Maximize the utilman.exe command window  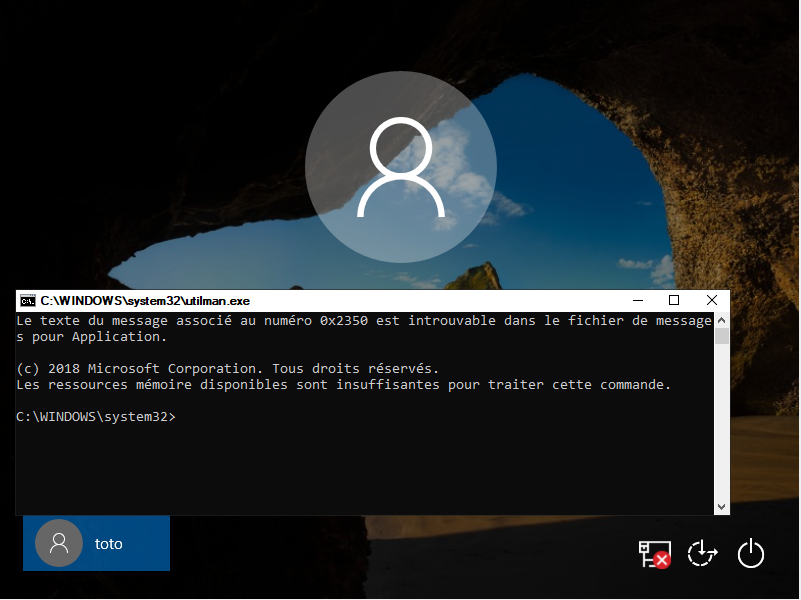coord(674,300)
